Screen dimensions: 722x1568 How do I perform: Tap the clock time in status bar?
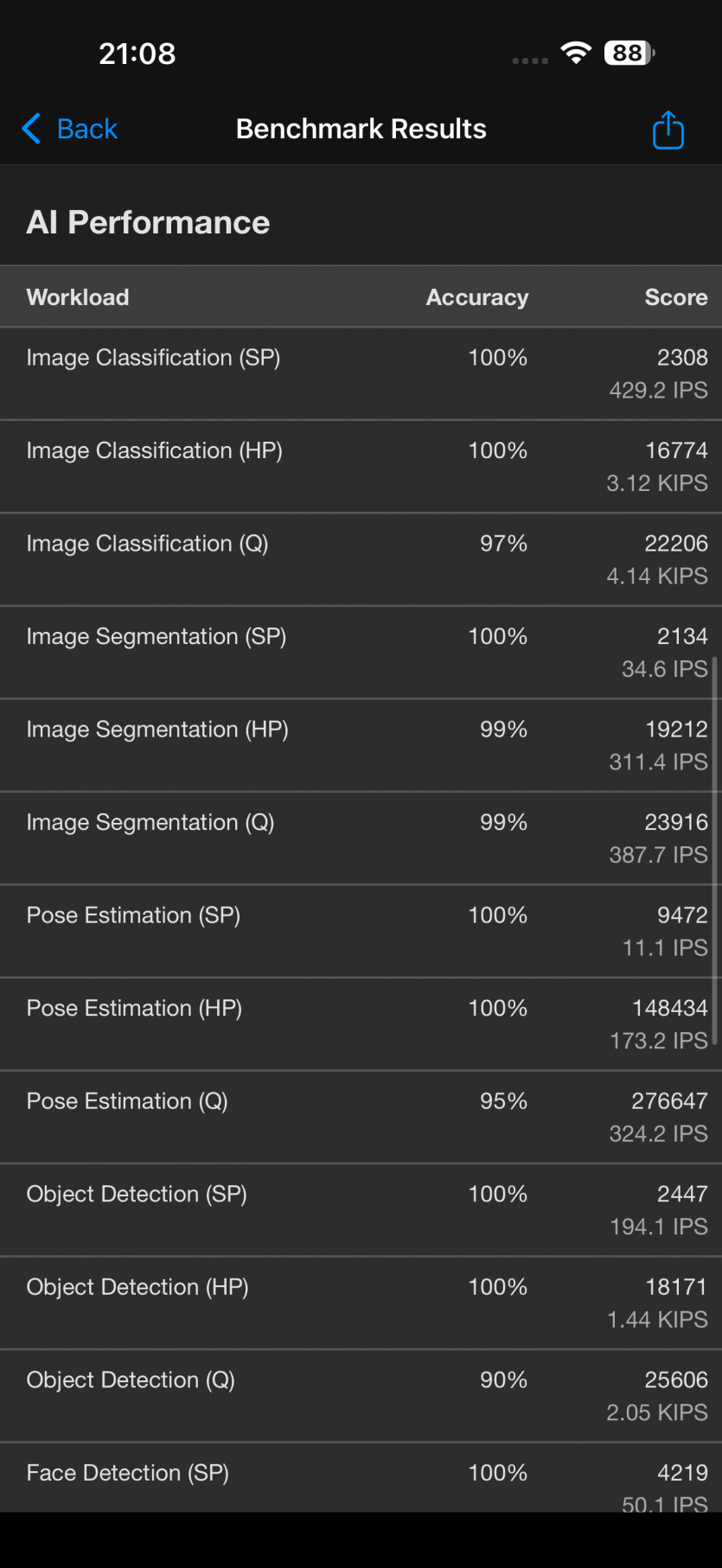137,54
